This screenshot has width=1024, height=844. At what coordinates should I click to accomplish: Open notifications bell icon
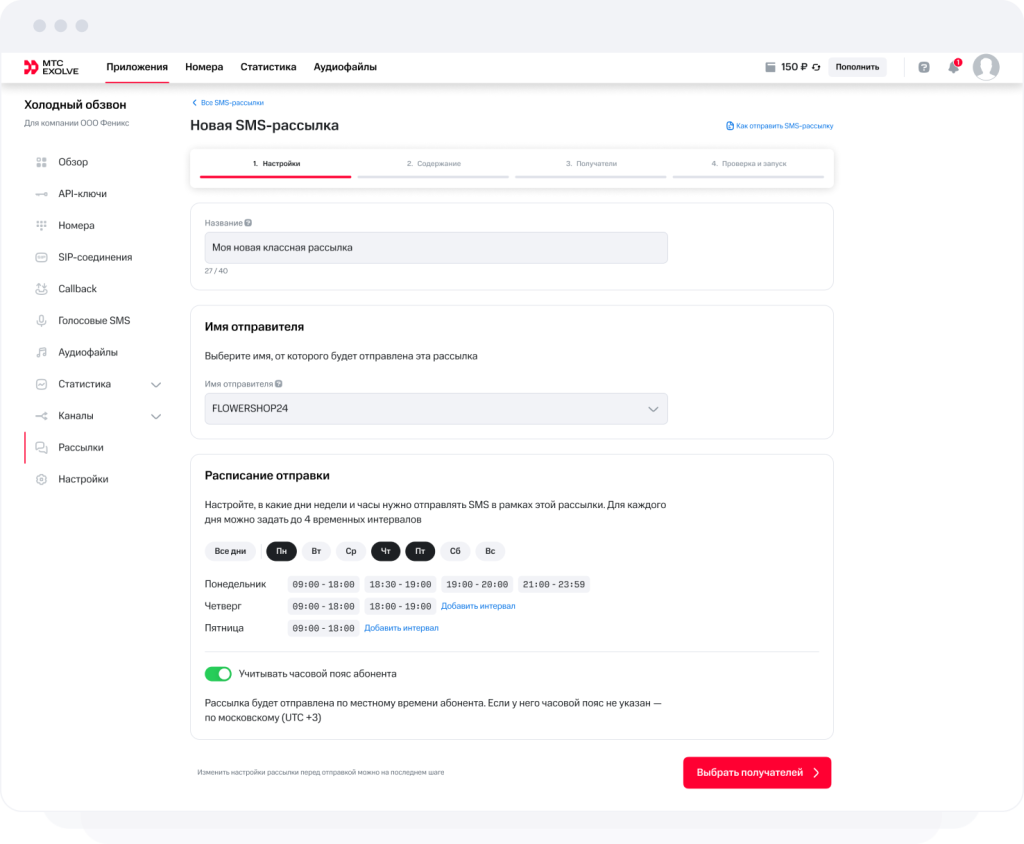coord(953,67)
